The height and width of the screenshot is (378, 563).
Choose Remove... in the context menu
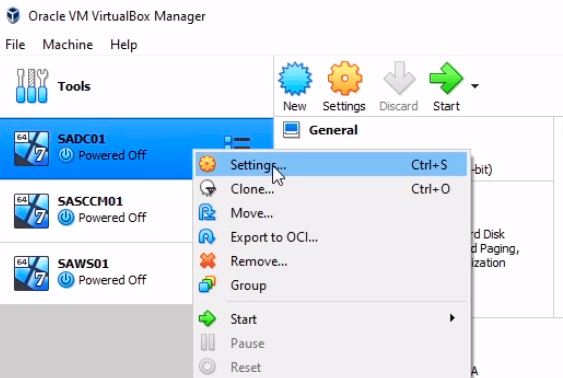coord(331,261)
